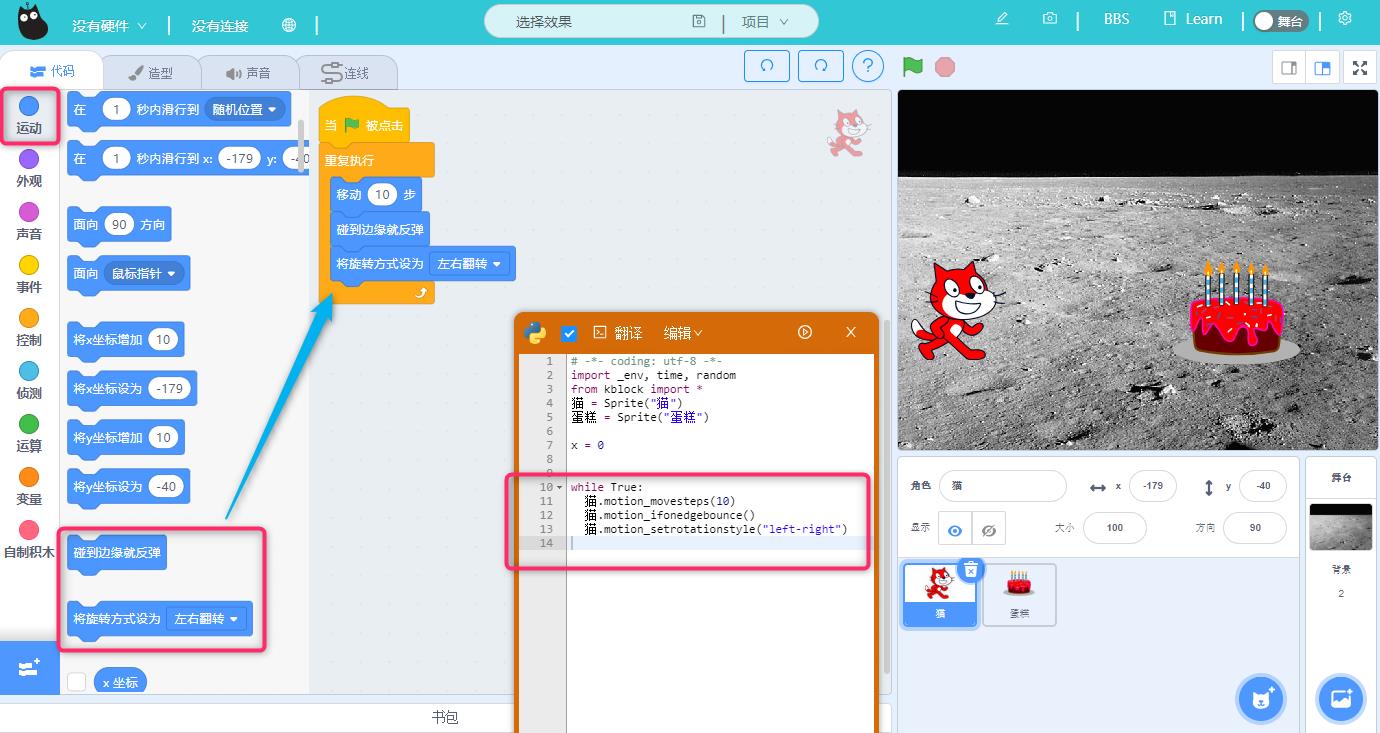Open the 没有硬件 hardware dropdown
Viewport: 1380px width, 733px height.
[x=109, y=25]
